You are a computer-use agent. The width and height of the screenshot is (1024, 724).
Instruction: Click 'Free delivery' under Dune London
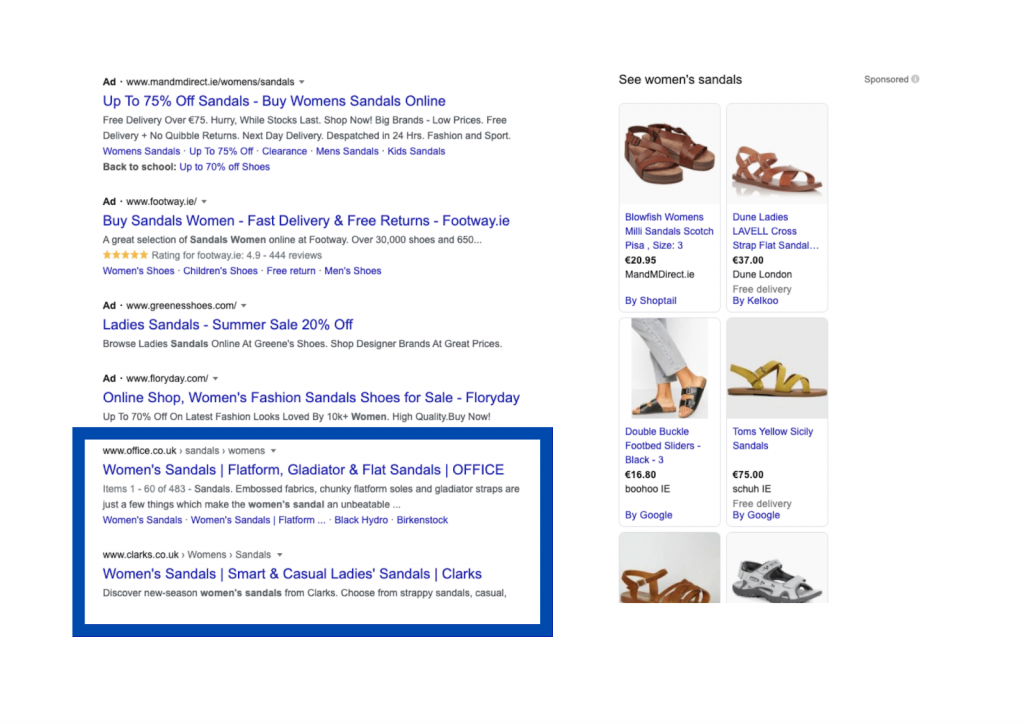pyautogui.click(x=761, y=289)
